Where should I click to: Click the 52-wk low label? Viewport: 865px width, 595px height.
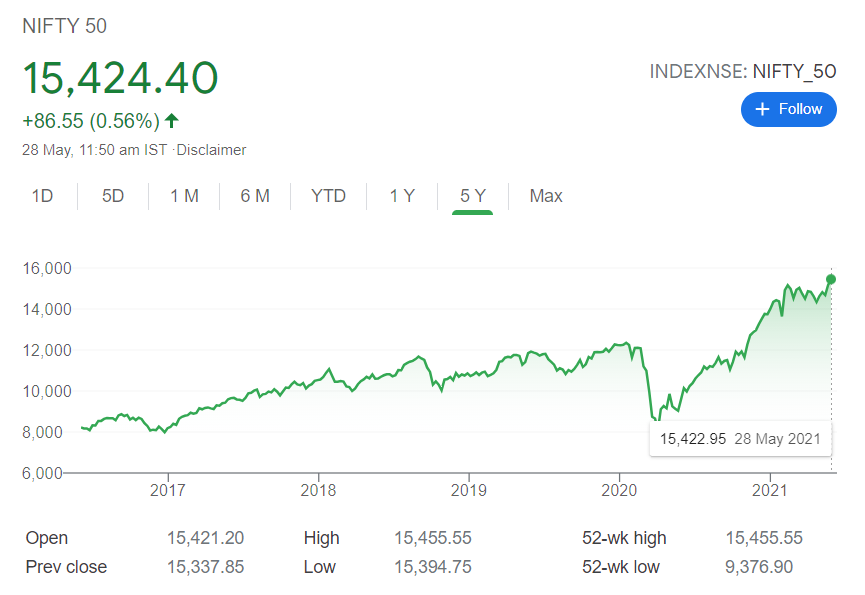coord(621,567)
